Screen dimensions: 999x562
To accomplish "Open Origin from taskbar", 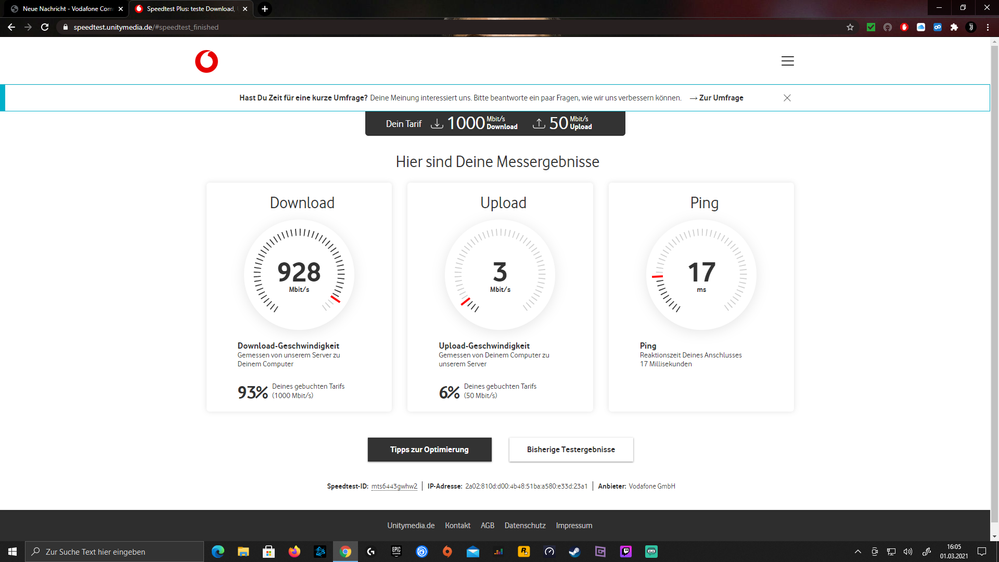I will [447, 552].
